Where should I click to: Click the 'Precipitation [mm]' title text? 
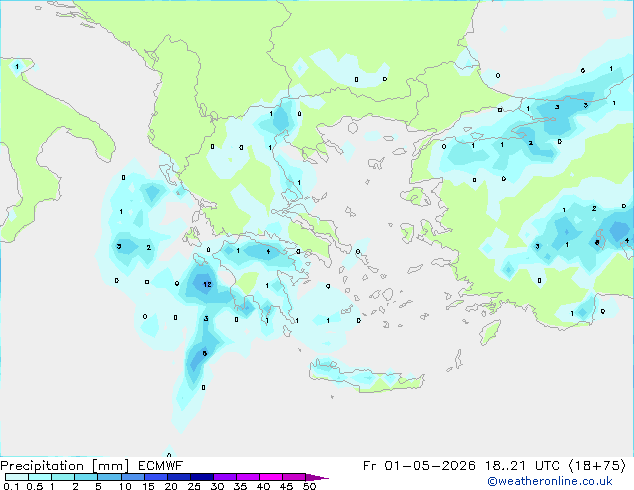pos(65,466)
